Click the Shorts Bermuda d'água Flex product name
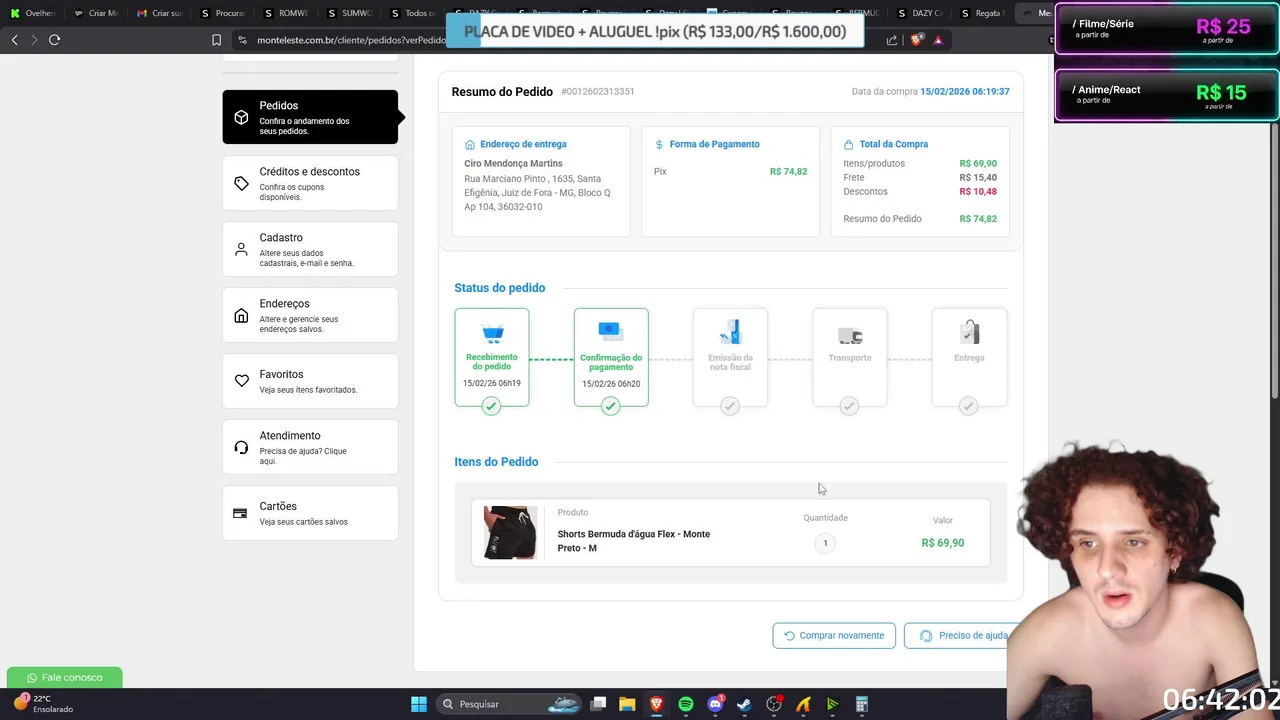This screenshot has width=1280, height=720. tap(634, 541)
